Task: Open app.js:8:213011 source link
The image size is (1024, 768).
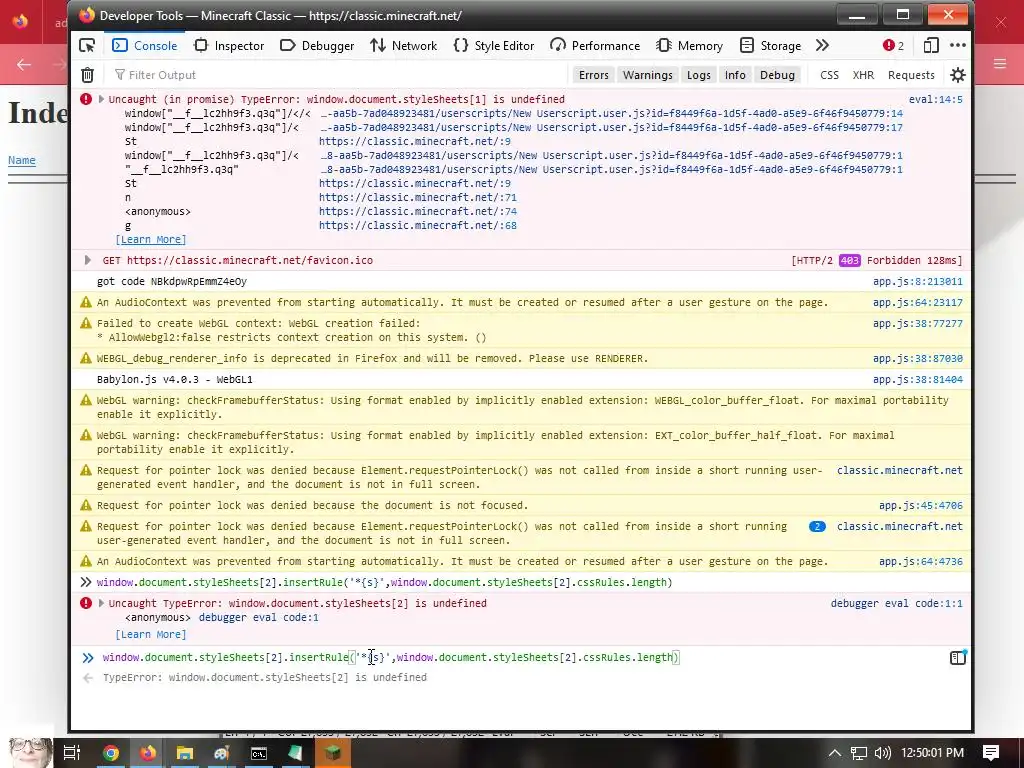Action: point(918,281)
